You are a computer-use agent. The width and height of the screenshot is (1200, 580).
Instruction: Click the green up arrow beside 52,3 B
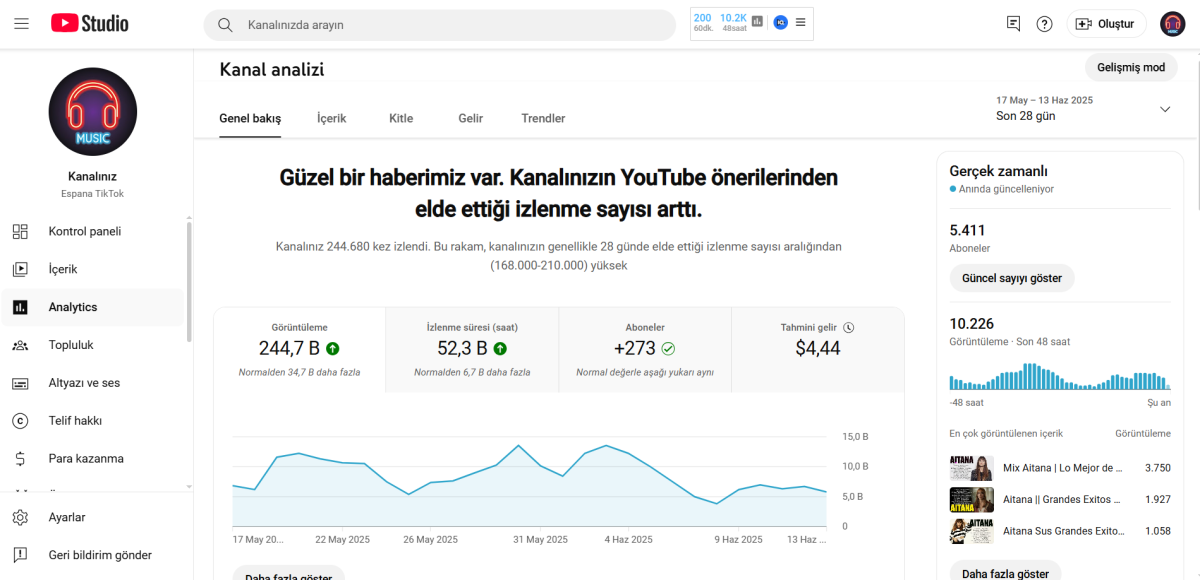[500, 349]
